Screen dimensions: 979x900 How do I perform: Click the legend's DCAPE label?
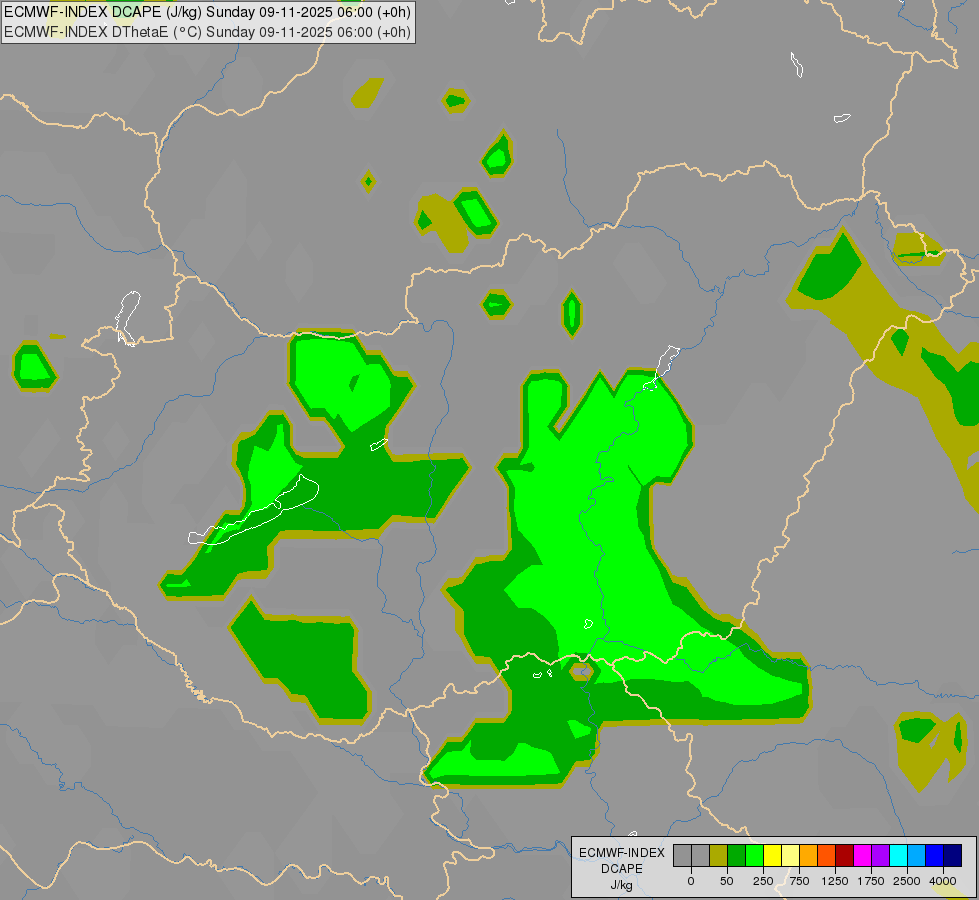622,869
